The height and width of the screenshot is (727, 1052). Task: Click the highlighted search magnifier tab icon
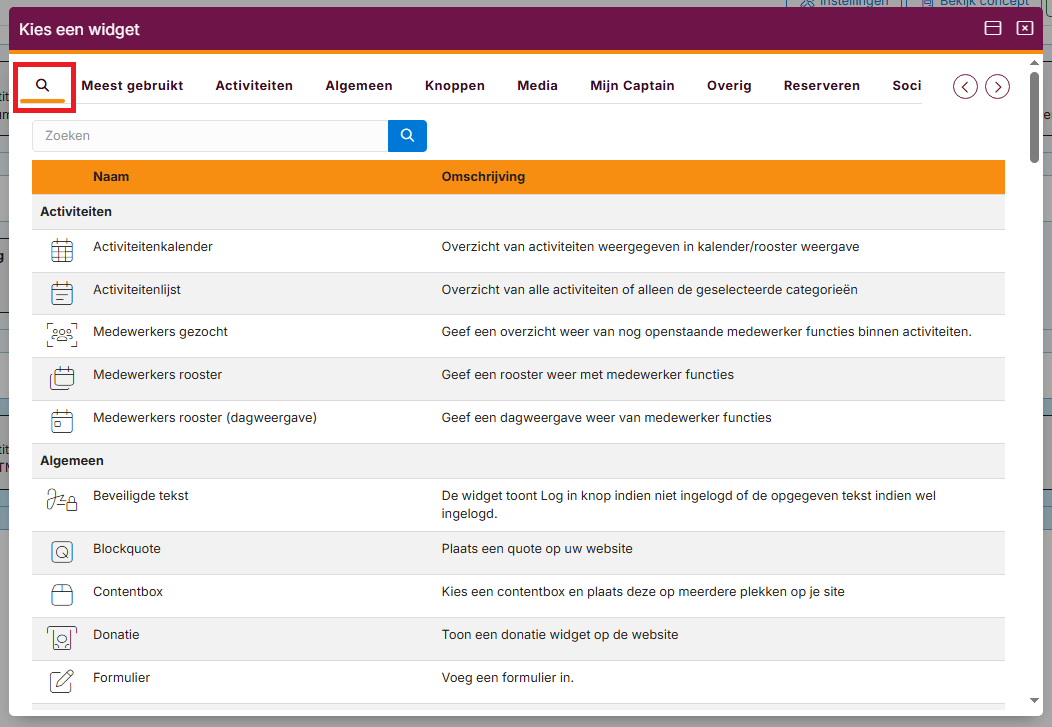[x=44, y=86]
